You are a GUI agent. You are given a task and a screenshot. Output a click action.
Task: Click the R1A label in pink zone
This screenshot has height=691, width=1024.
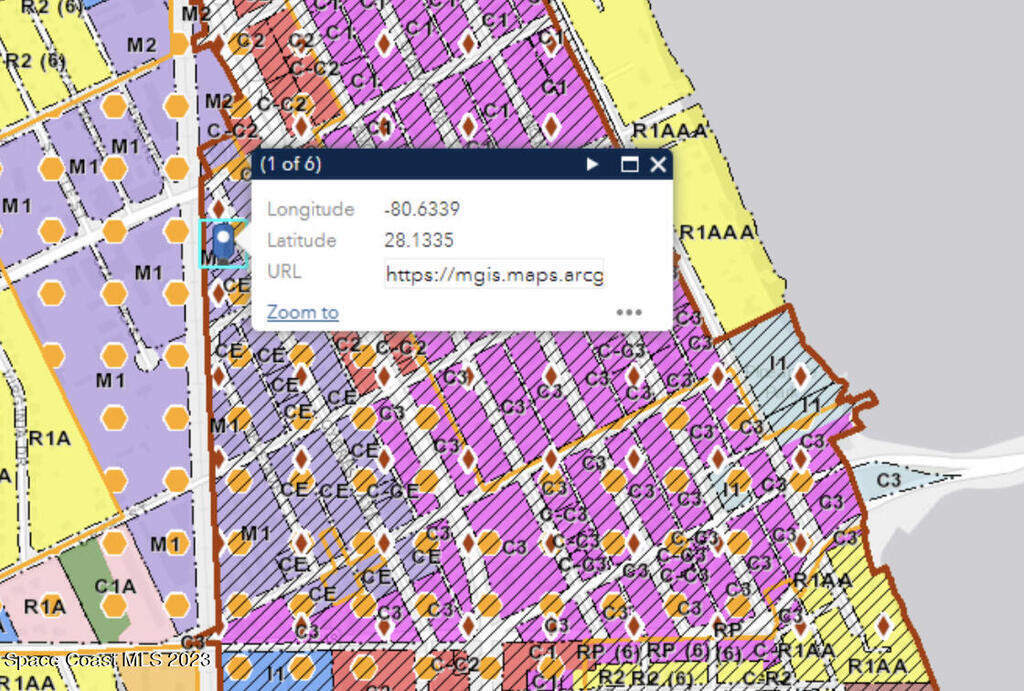click(x=45, y=606)
